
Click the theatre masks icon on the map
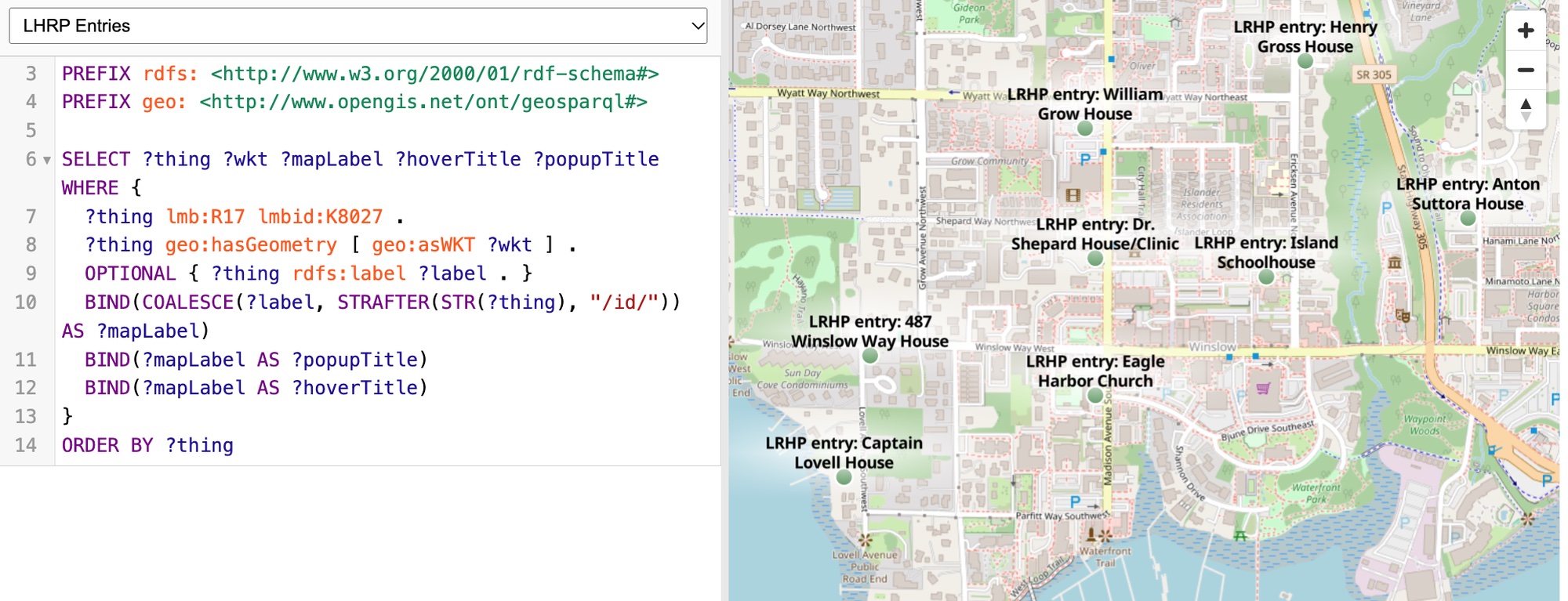click(1403, 315)
